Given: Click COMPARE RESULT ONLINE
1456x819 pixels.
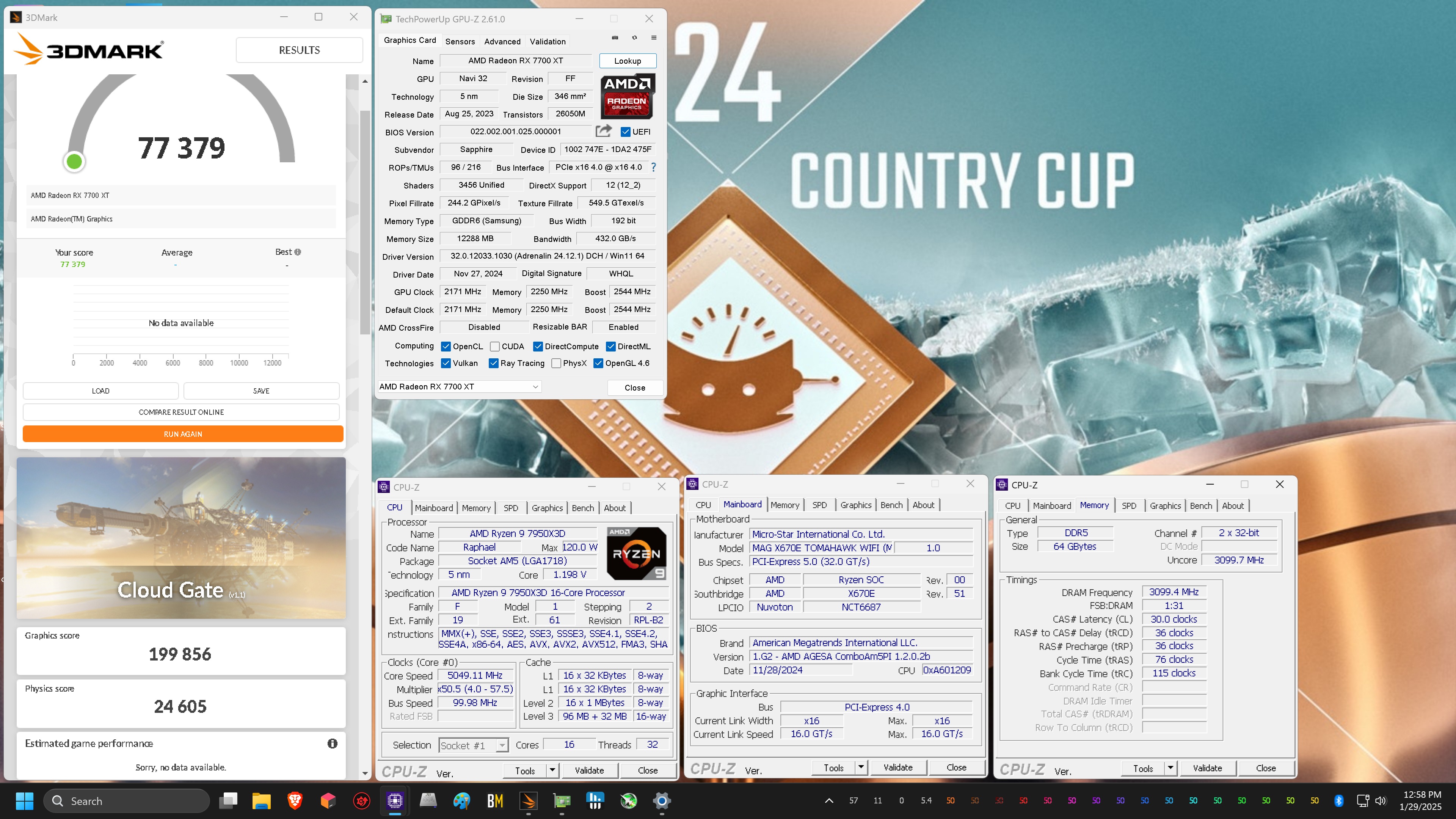Looking at the screenshot, I should pos(181,412).
